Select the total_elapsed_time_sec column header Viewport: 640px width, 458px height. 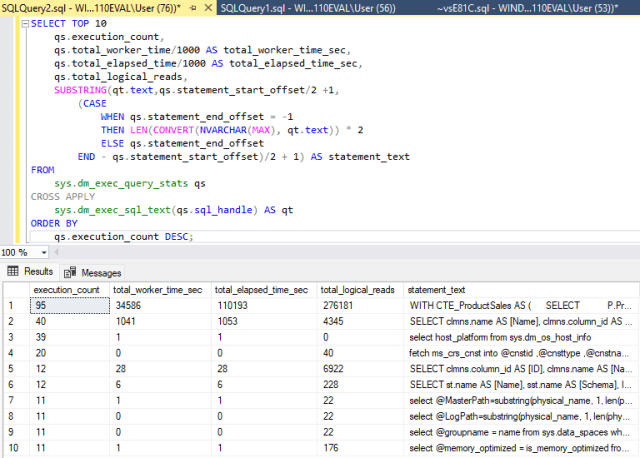pos(261,289)
